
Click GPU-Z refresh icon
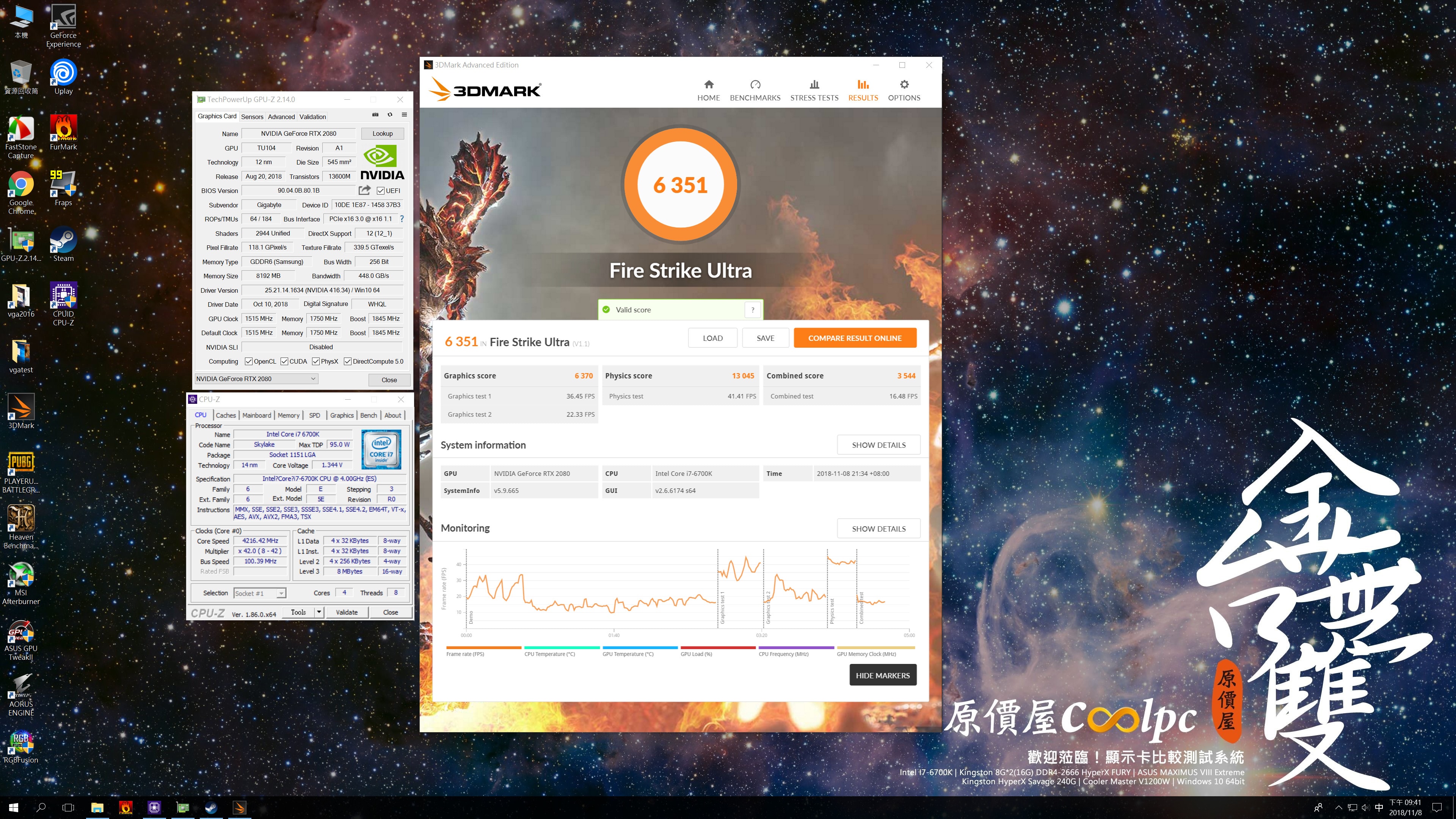pos(389,115)
